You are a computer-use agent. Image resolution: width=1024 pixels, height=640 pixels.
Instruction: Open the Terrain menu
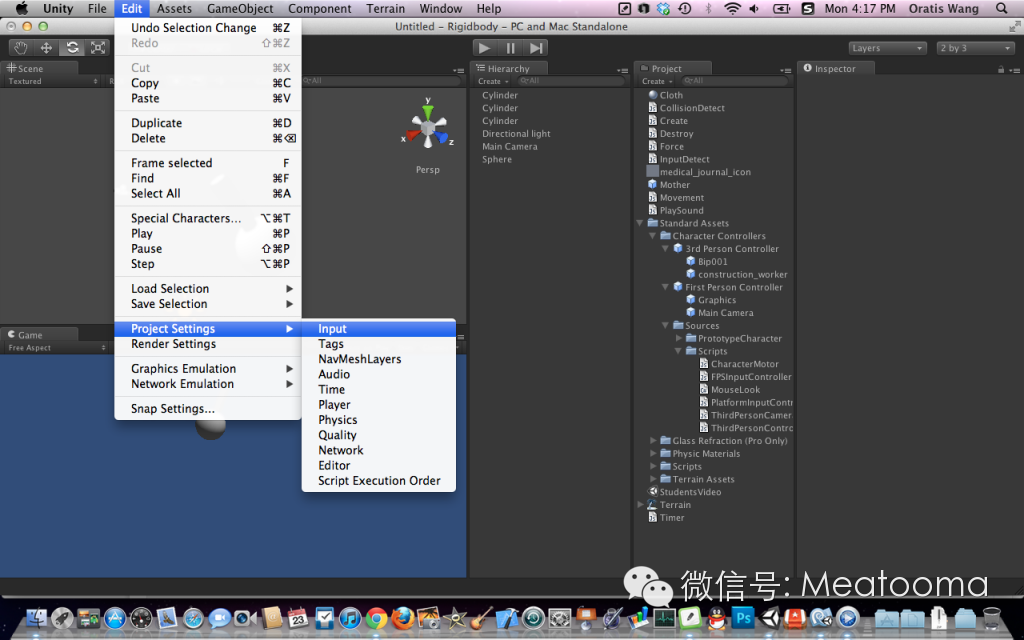click(x=385, y=8)
